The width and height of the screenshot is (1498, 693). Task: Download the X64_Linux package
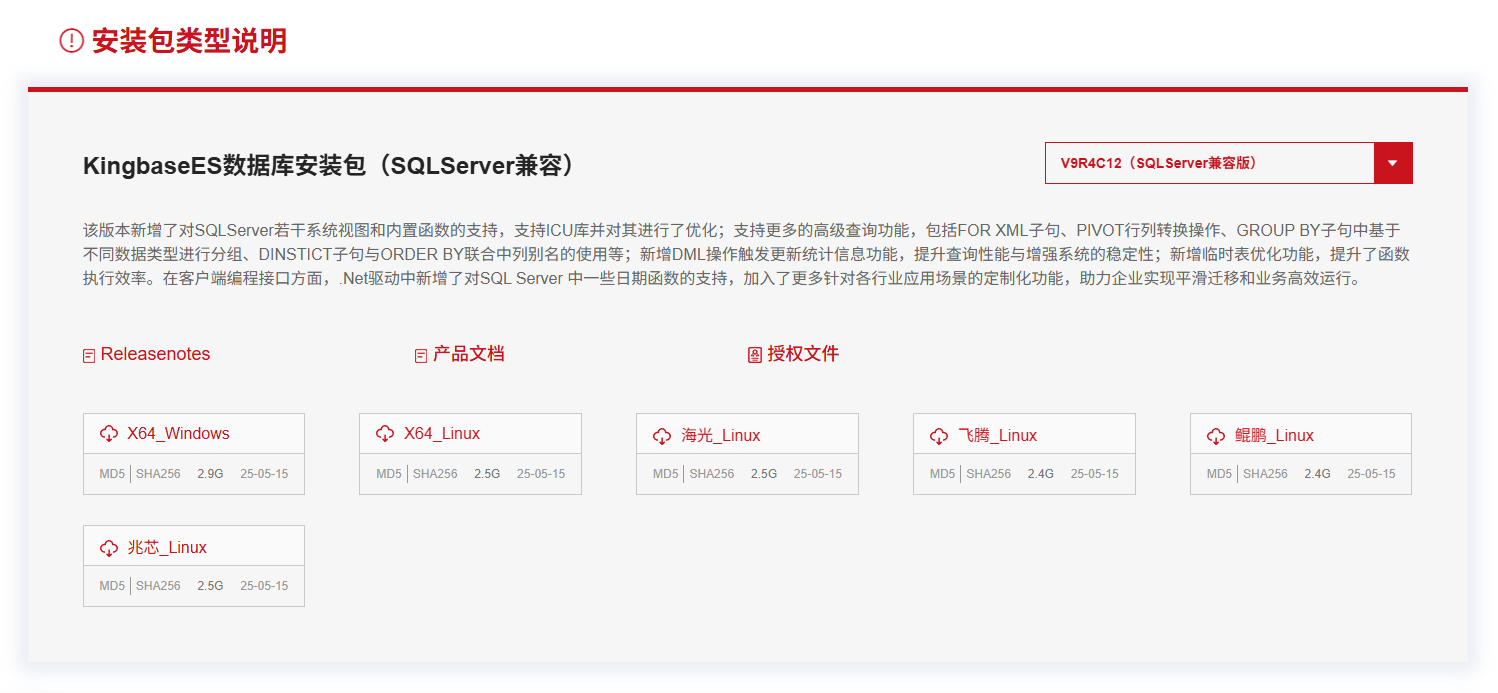pos(442,433)
